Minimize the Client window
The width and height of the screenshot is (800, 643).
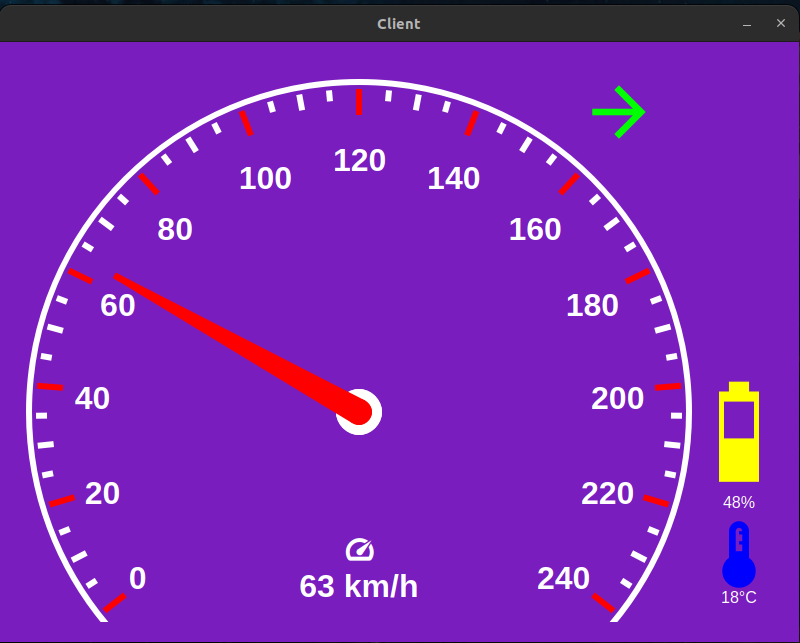(x=747, y=23)
